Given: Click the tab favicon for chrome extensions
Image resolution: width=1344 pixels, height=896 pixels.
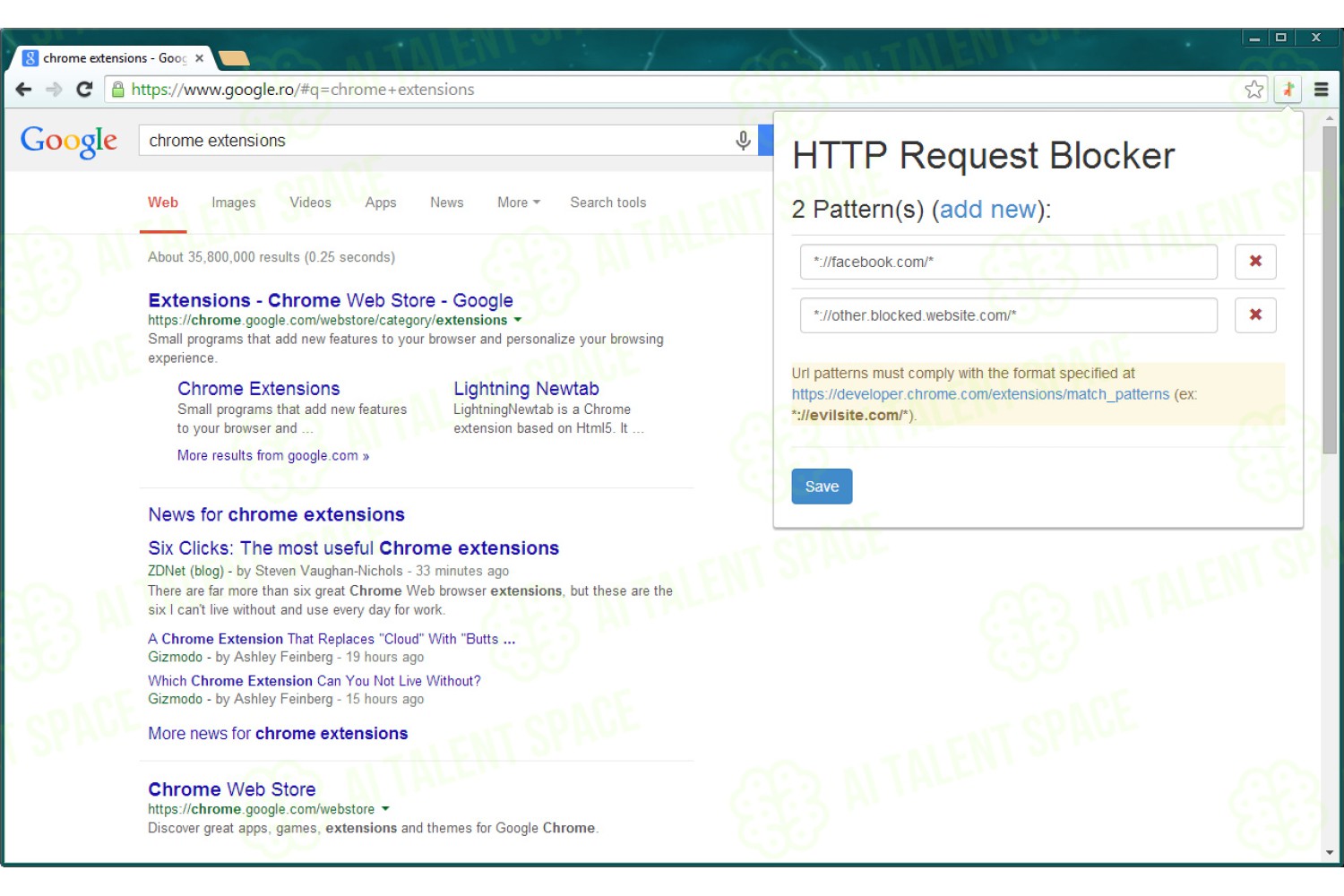Looking at the screenshot, I should [30, 58].
